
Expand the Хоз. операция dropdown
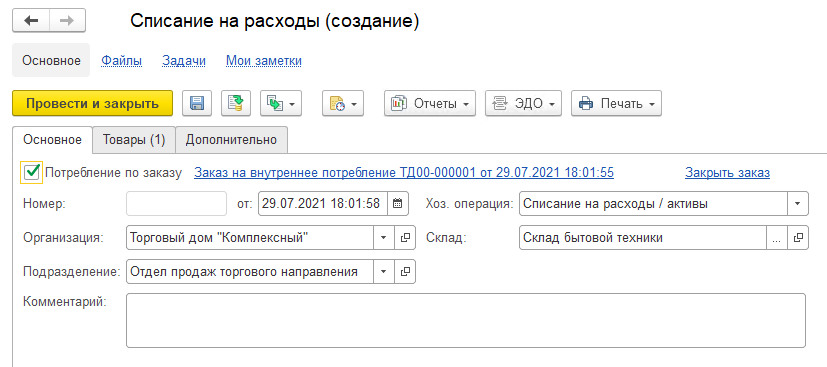coord(797,204)
